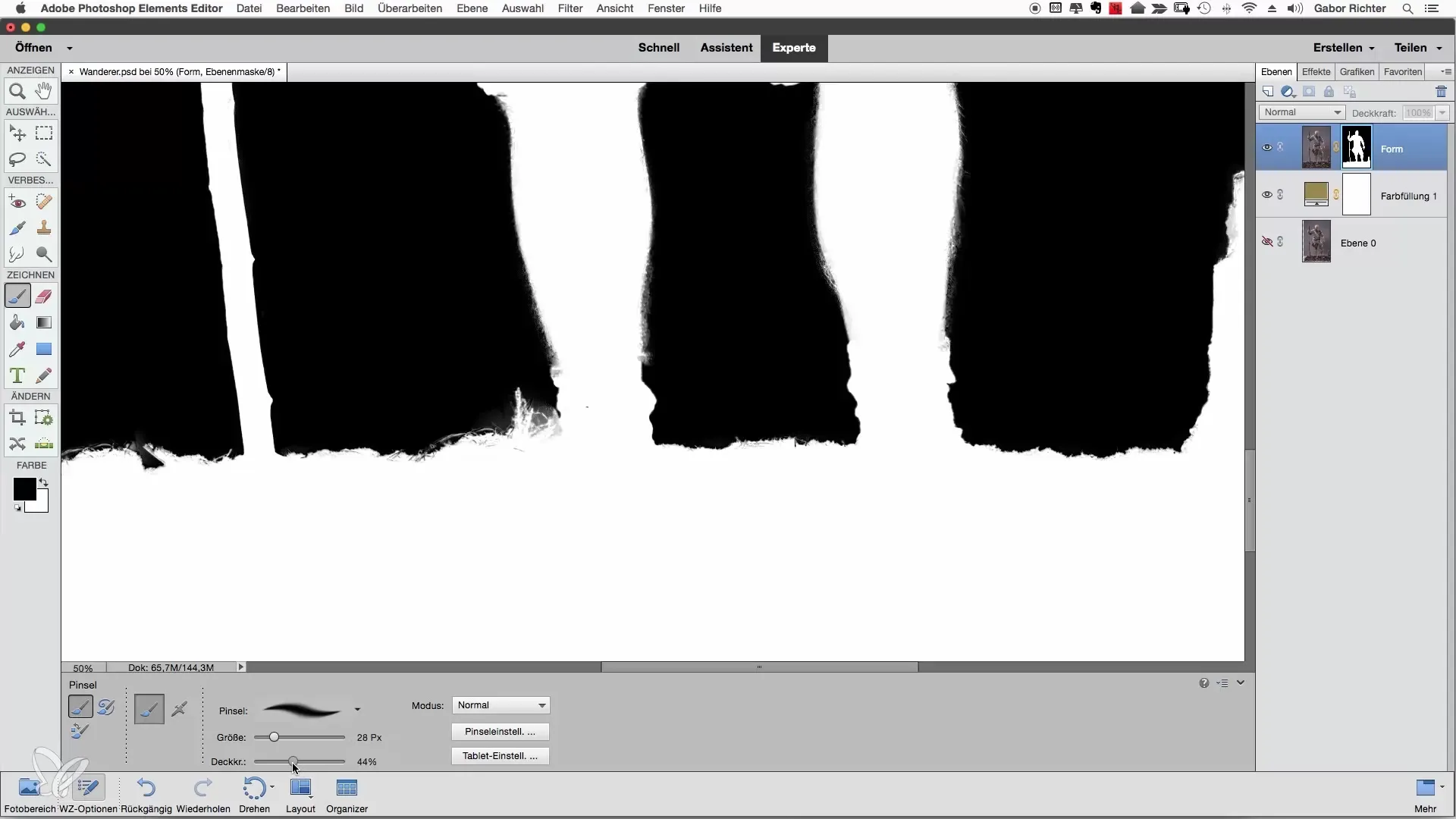Image resolution: width=1456 pixels, height=819 pixels.
Task: Select the Quick Selection tool
Action: point(44,160)
